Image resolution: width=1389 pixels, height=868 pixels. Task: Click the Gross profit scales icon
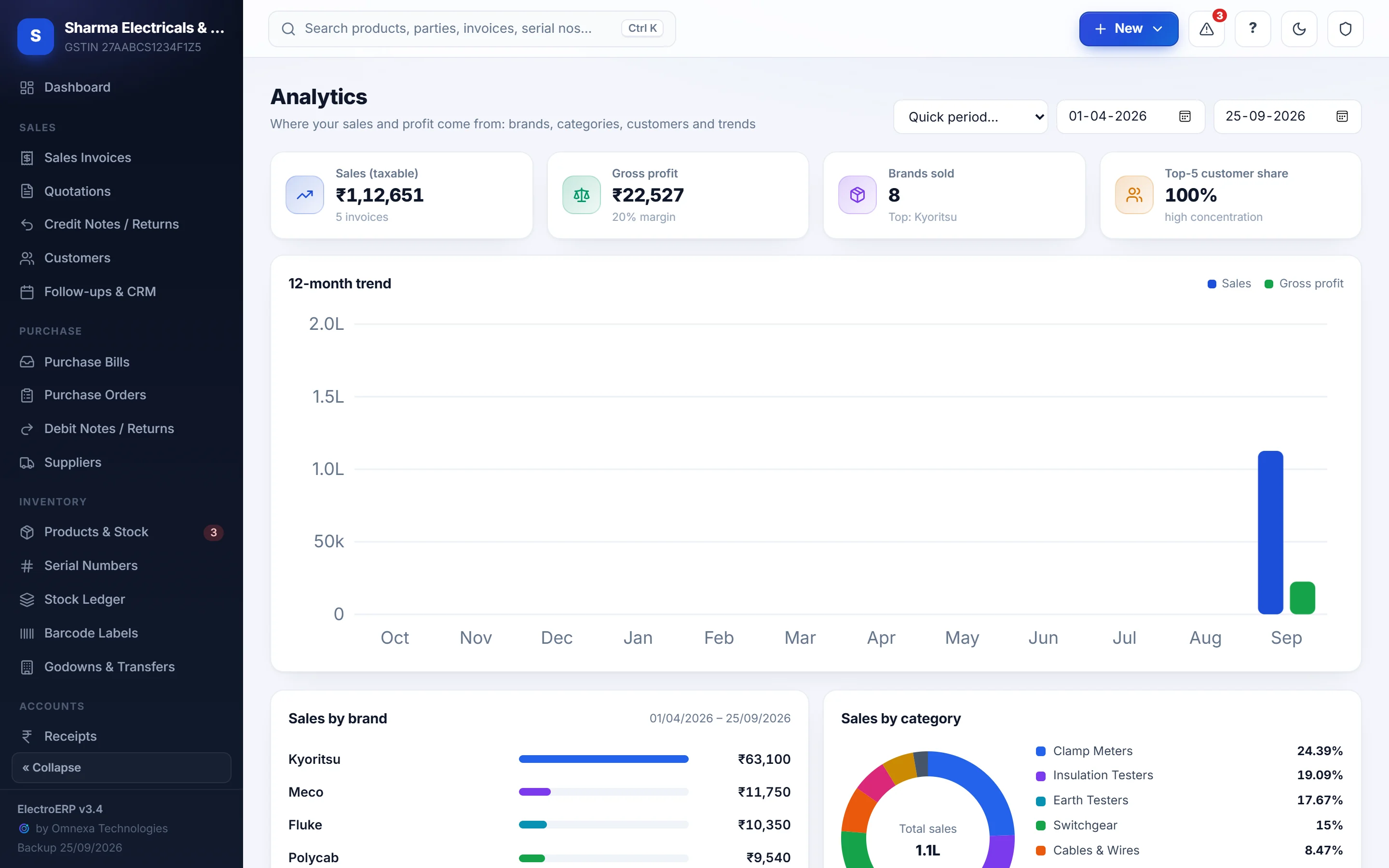pyautogui.click(x=582, y=195)
